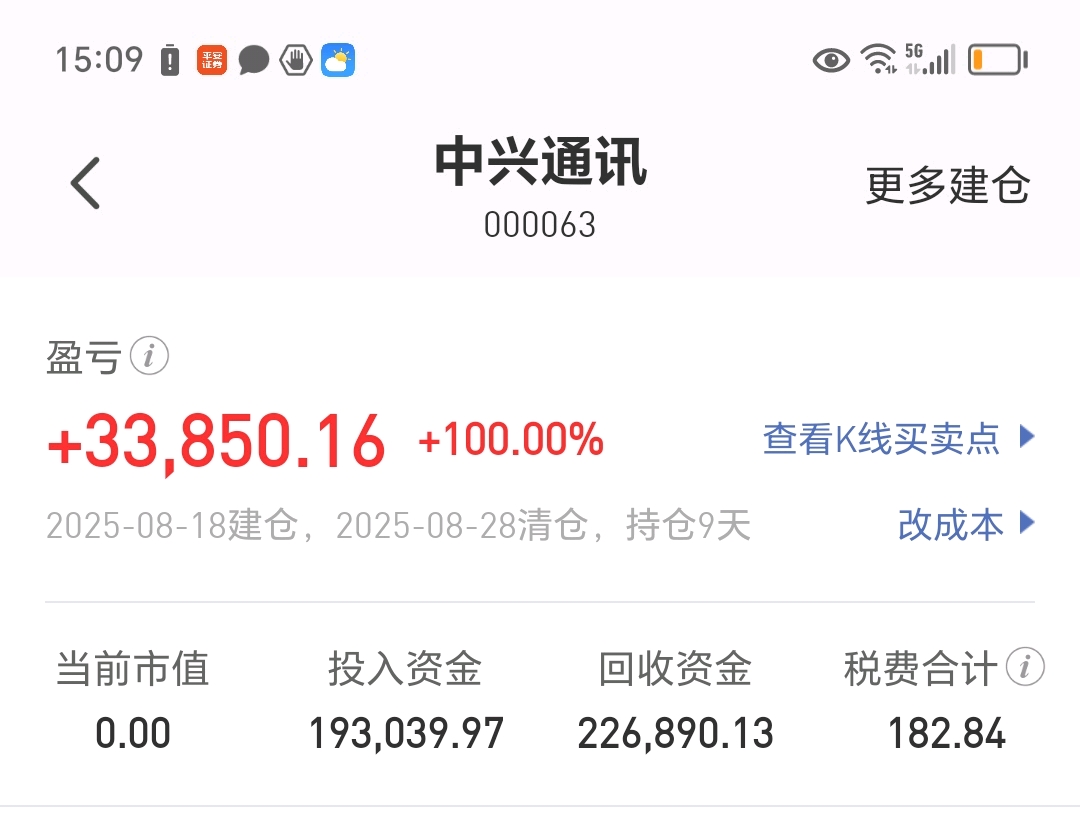Image resolution: width=1080 pixels, height=836 pixels.
Task: Select the 2025-08-18建仓 date line
Action: (x=398, y=525)
